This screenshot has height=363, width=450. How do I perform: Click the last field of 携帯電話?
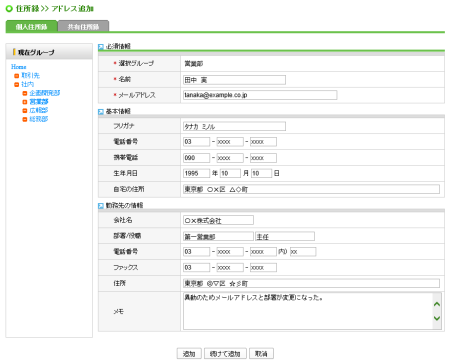pyautogui.click(x=263, y=158)
